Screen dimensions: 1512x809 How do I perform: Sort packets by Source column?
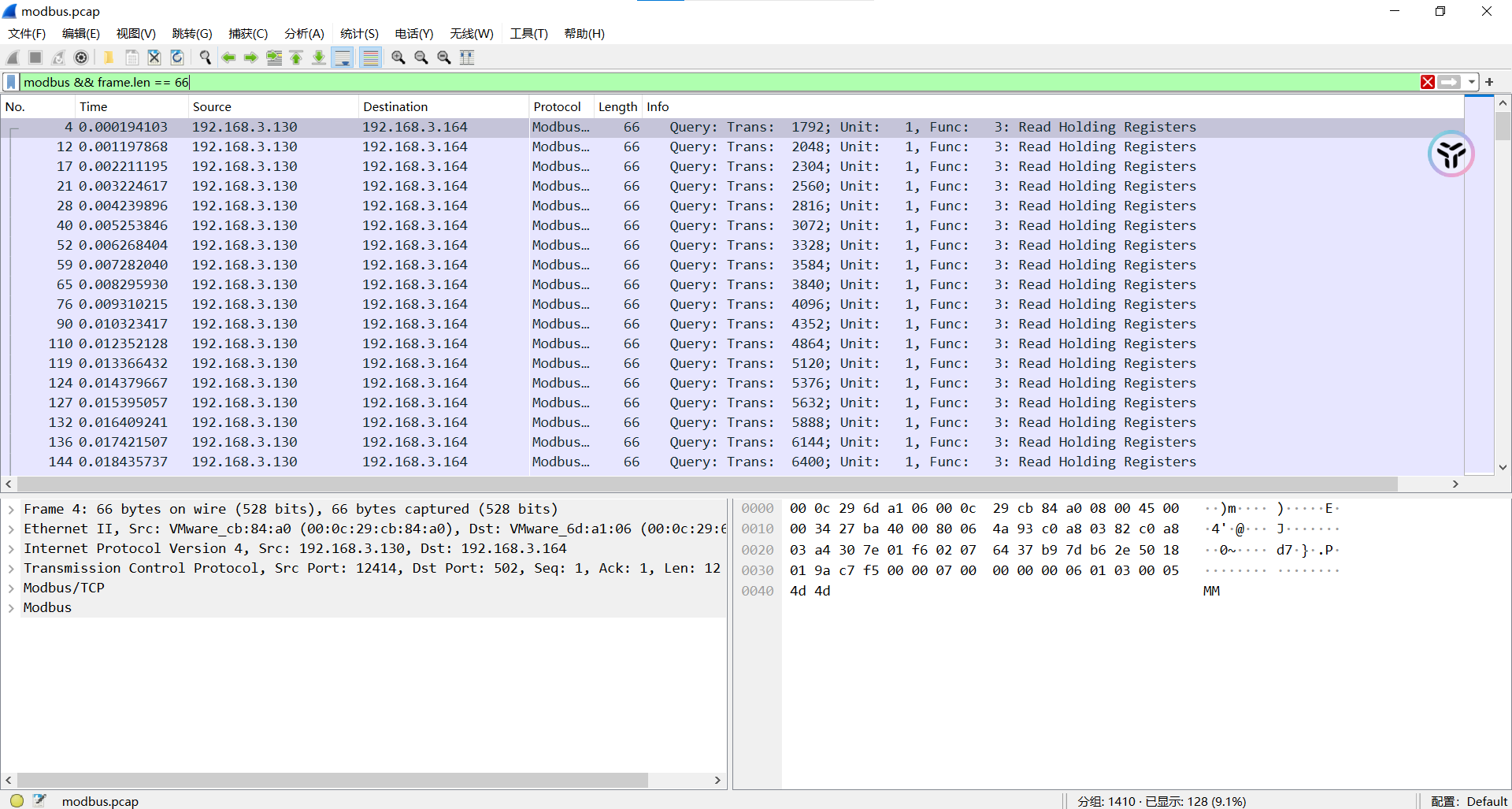coord(273,106)
